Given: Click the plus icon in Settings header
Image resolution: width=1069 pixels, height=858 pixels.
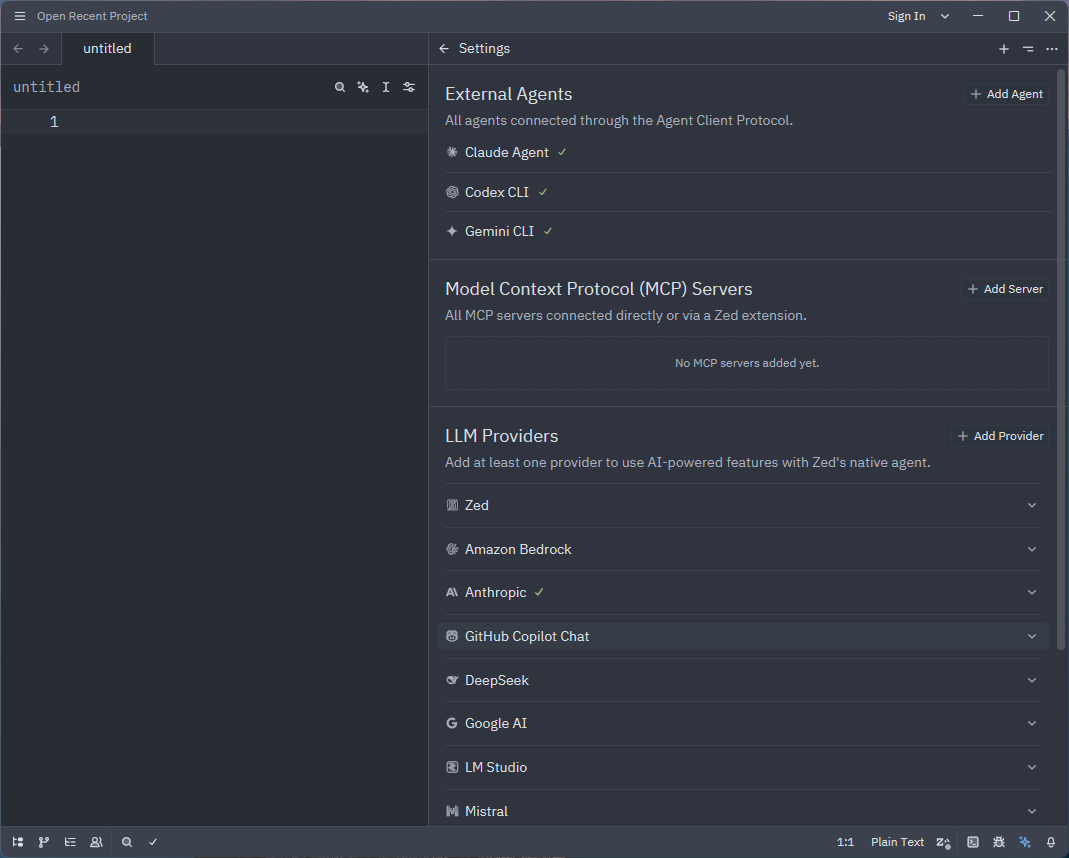Looking at the screenshot, I should click(1004, 49).
